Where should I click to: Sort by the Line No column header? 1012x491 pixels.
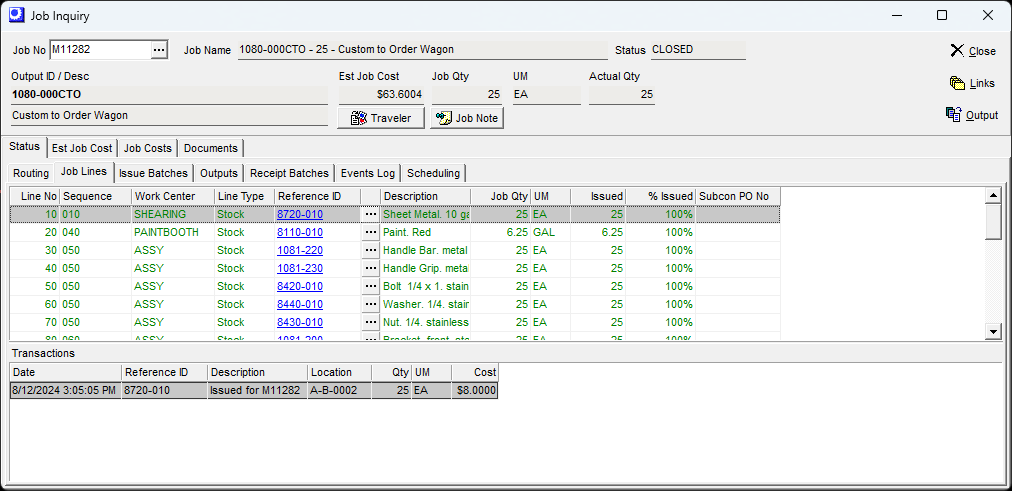coord(34,196)
